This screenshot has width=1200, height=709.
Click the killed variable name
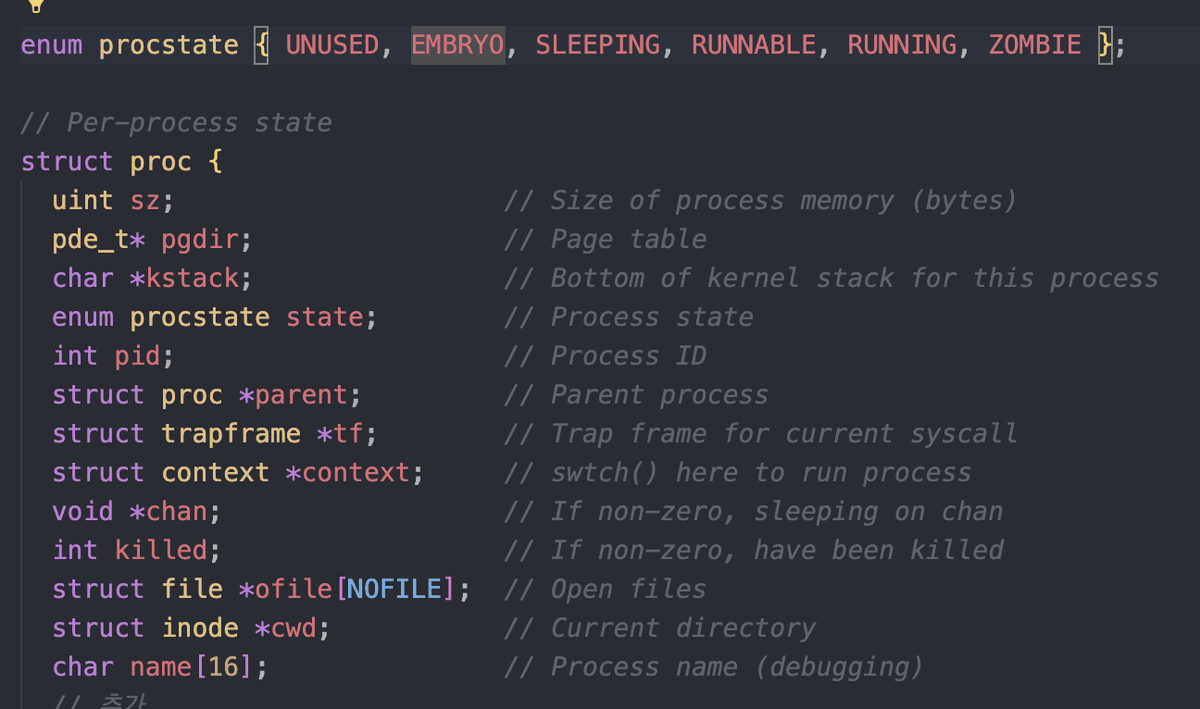coord(161,550)
